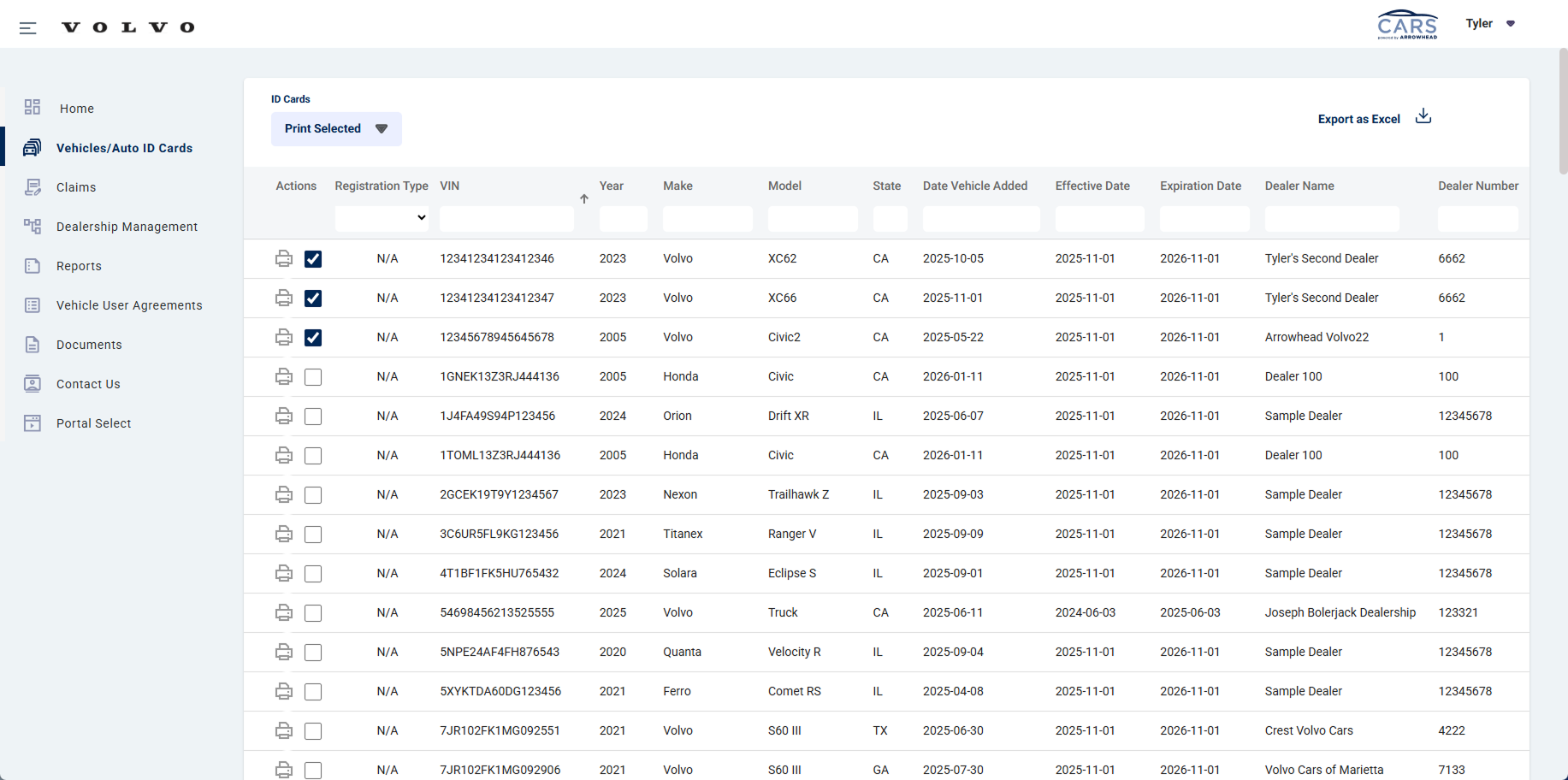Deselect the Civic2 row checkbox
This screenshot has height=780, width=1568.
pos(313,338)
